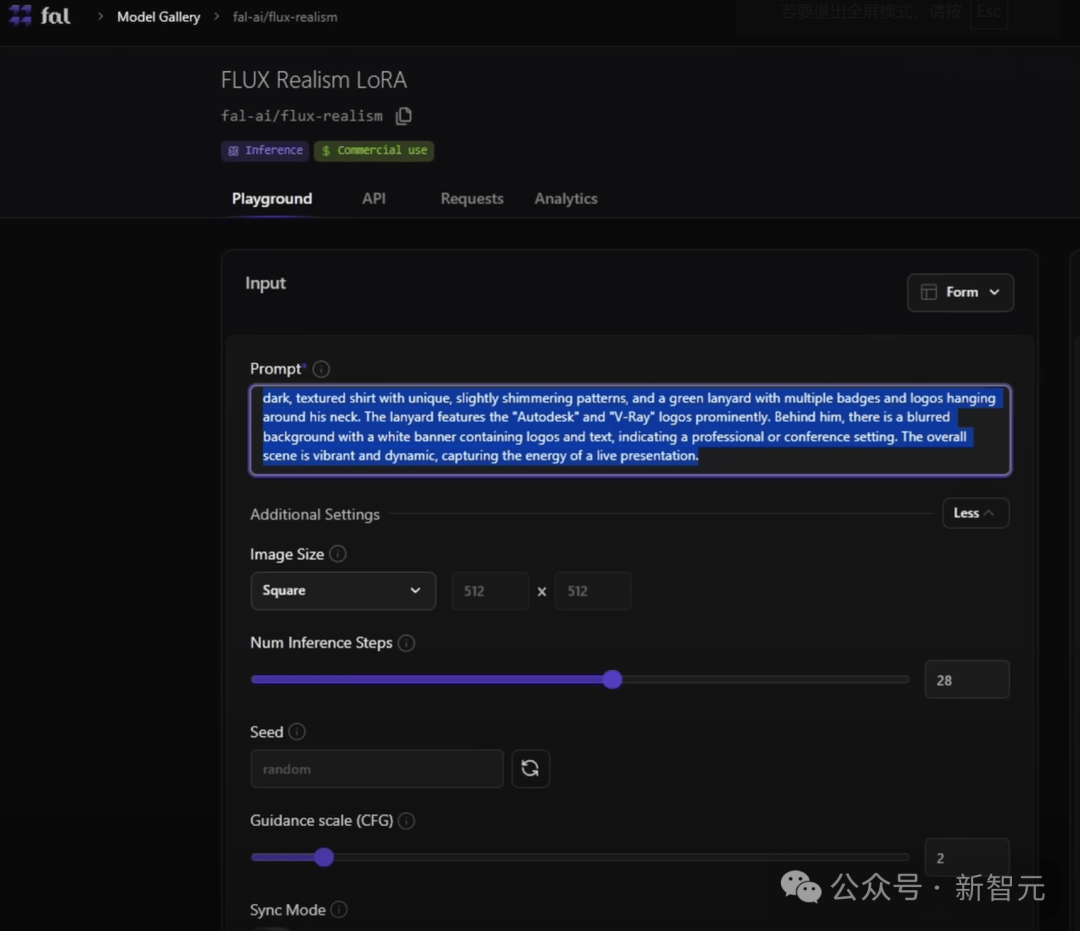Open the Form view dropdown
1080x931 pixels.
click(x=959, y=292)
